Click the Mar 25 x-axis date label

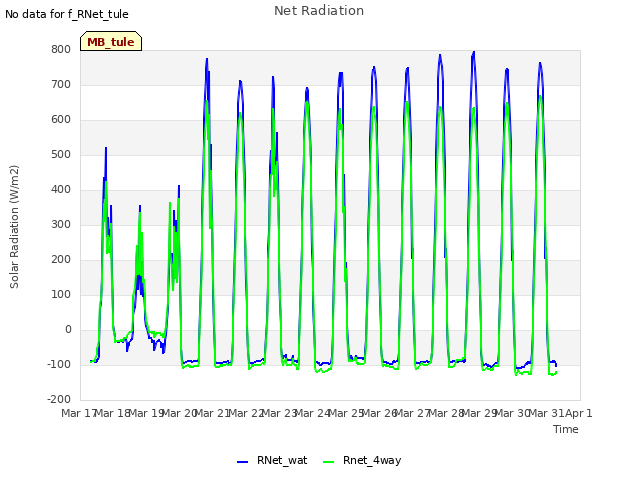[x=346, y=413]
